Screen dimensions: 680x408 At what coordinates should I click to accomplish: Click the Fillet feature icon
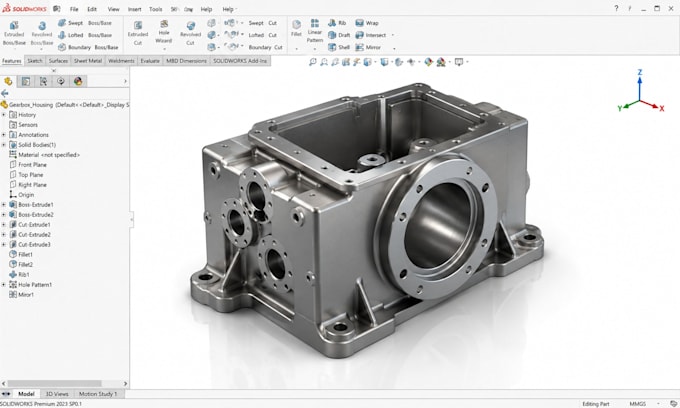296,28
